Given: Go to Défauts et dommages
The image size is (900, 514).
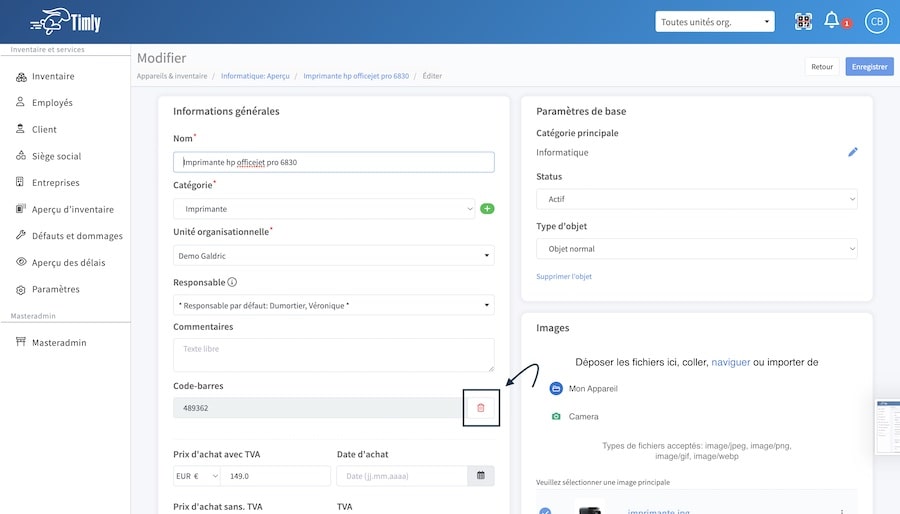Looking at the screenshot, I should [x=77, y=236].
